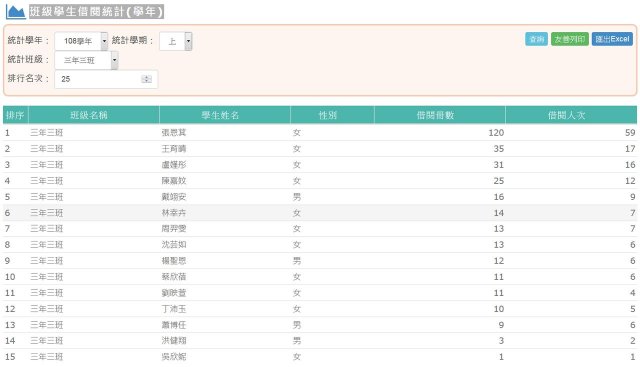Click the 排行名次 input field showing 25
The width and height of the screenshot is (640, 367).
click(106, 79)
